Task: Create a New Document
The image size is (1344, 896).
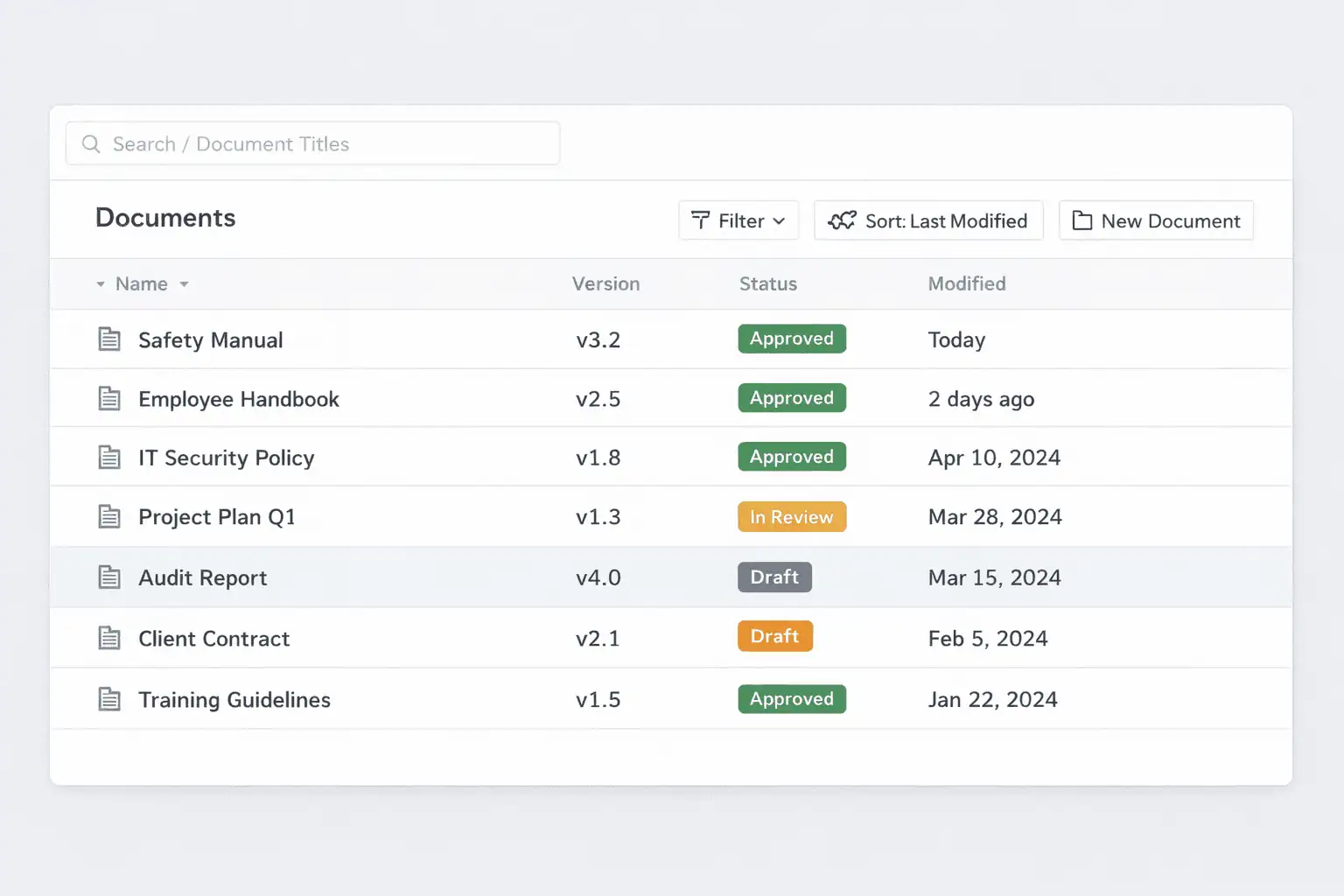Action: (x=1156, y=220)
